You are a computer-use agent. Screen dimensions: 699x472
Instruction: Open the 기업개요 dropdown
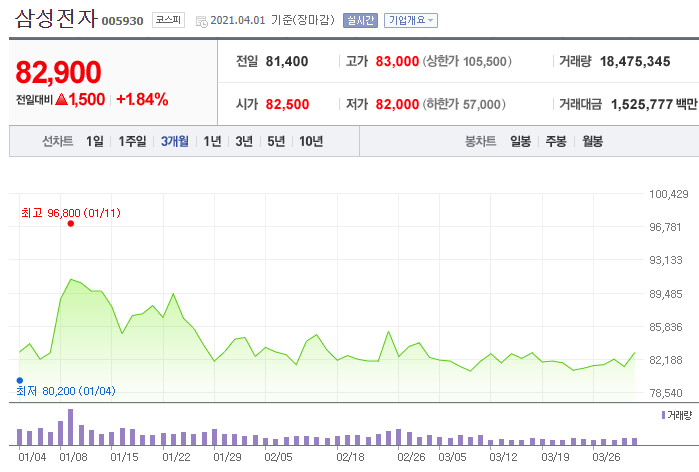pos(411,21)
